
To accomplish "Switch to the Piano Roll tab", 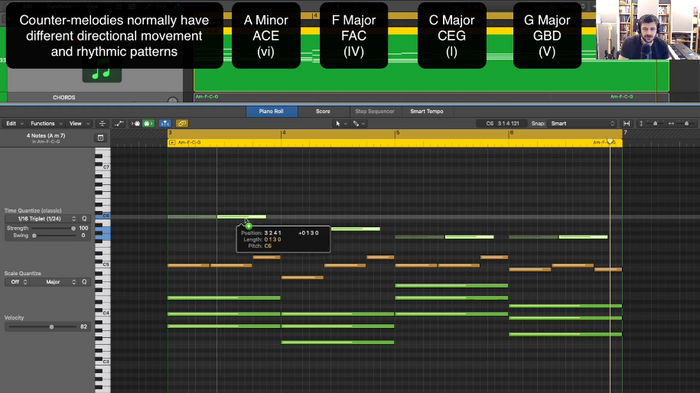I will pyautogui.click(x=271, y=111).
